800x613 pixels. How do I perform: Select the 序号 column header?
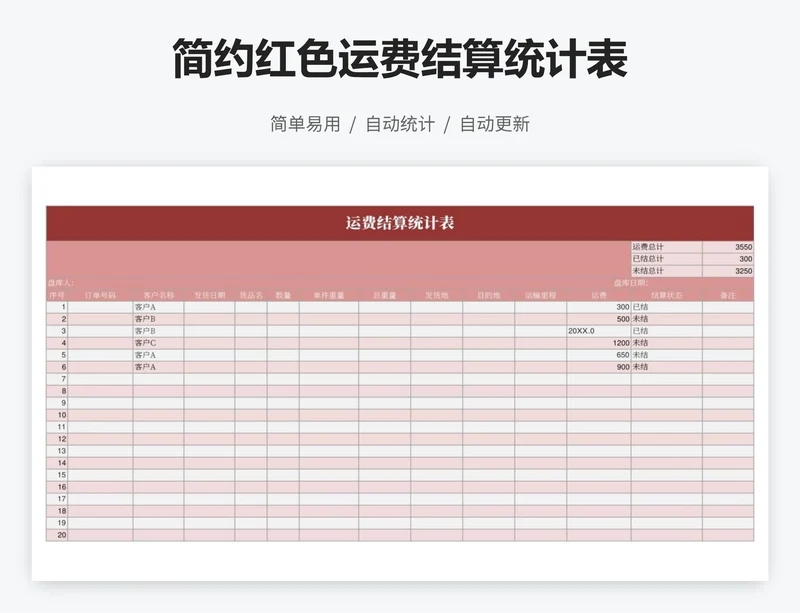[57, 295]
